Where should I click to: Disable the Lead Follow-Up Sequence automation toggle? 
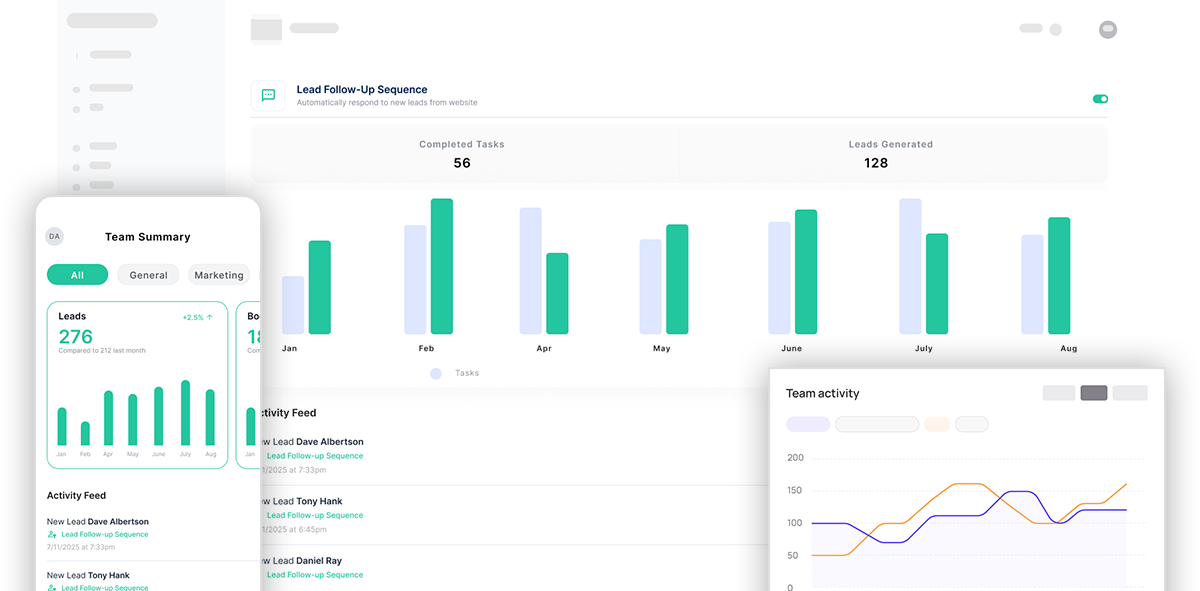pyautogui.click(x=1100, y=99)
